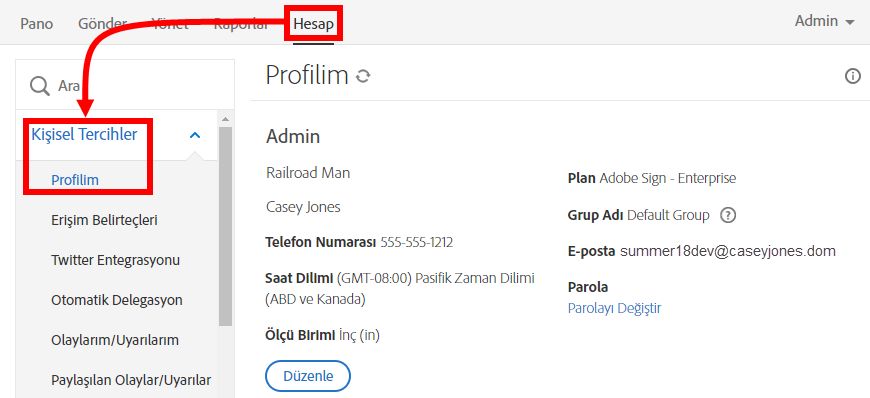
Task: Select Profilim in the sidebar
Action: (75, 180)
